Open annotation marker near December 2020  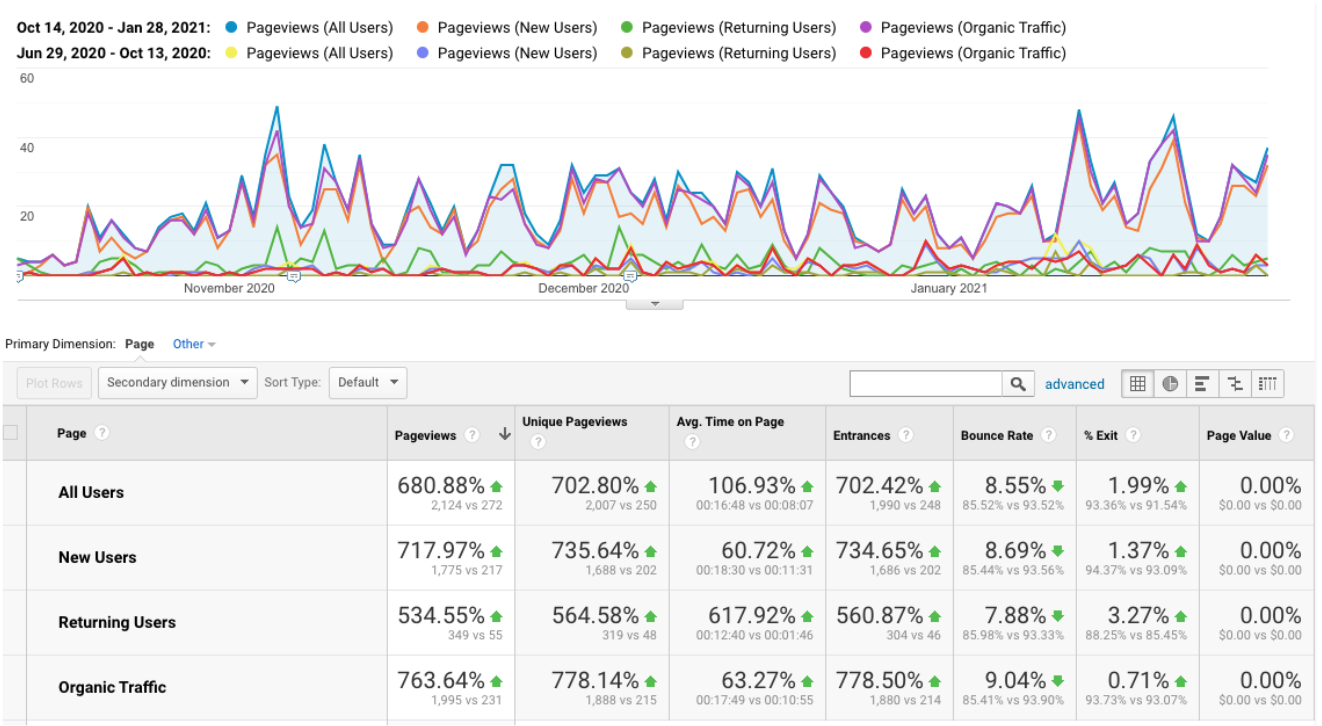(x=630, y=277)
